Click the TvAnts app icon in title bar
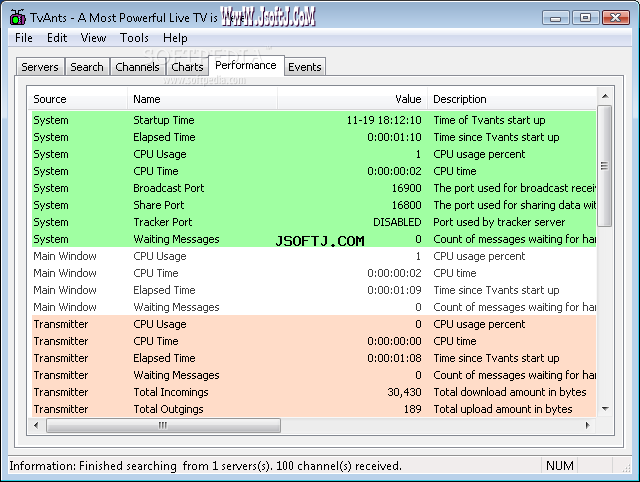640x482 pixels. (18, 17)
